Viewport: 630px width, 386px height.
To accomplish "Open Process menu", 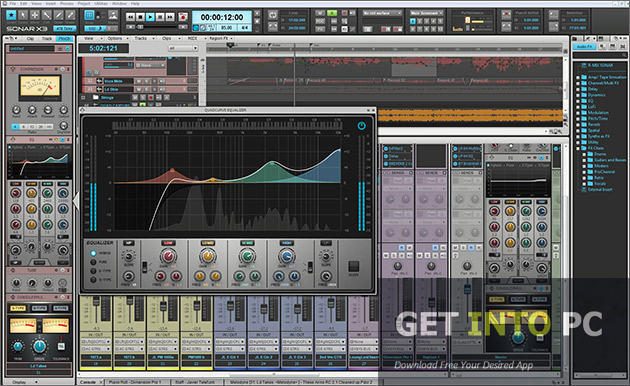I will pos(66,4).
